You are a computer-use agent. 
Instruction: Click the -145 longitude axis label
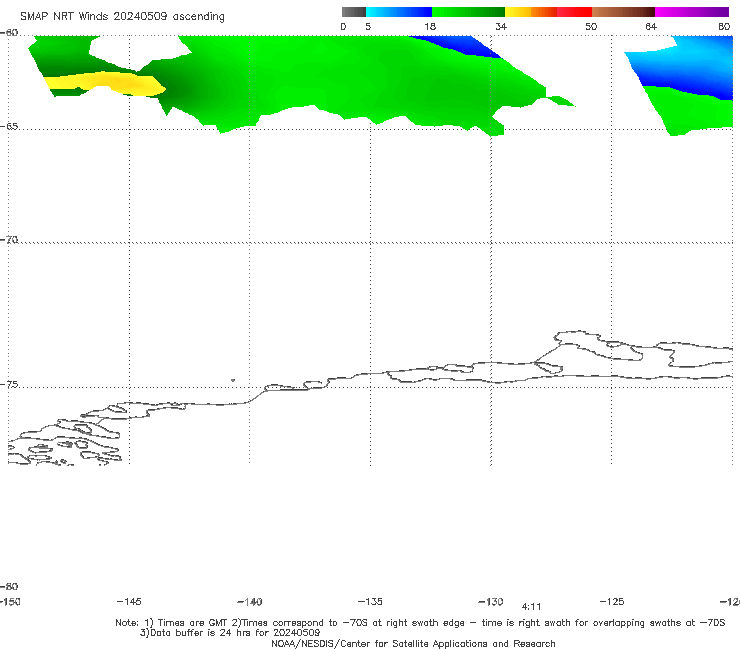129,601
